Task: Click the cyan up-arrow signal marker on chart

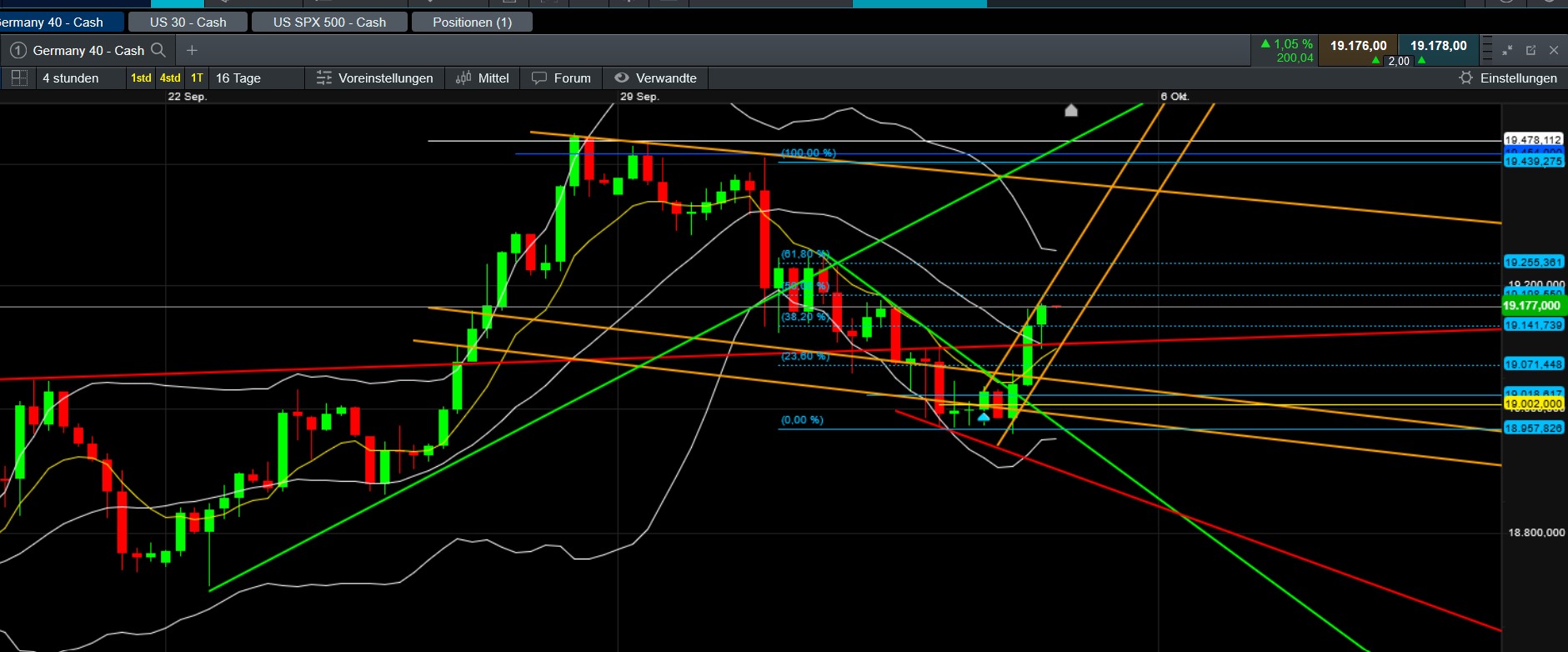Action: [x=984, y=417]
